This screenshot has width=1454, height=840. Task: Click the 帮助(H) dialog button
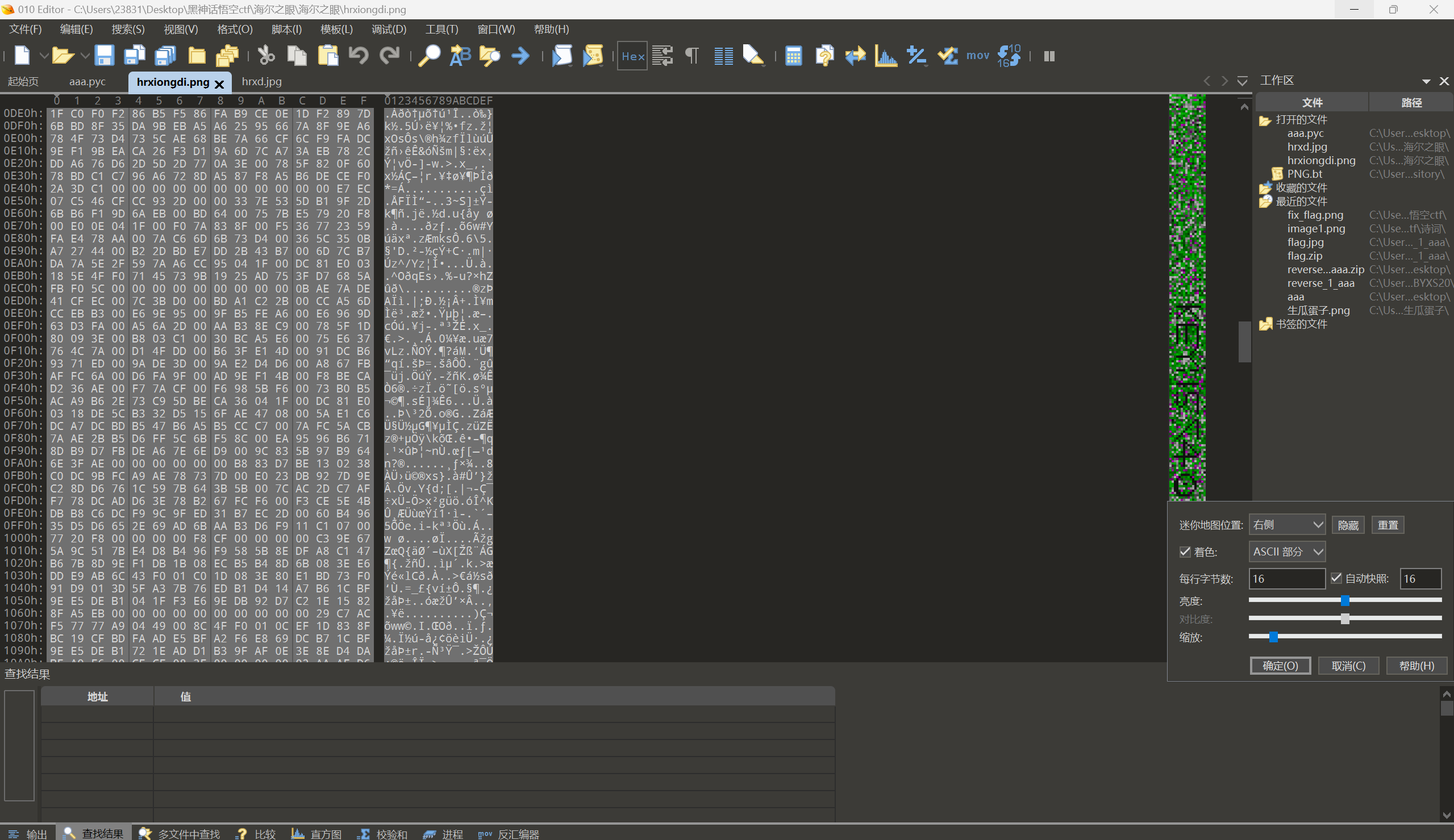(x=1416, y=666)
